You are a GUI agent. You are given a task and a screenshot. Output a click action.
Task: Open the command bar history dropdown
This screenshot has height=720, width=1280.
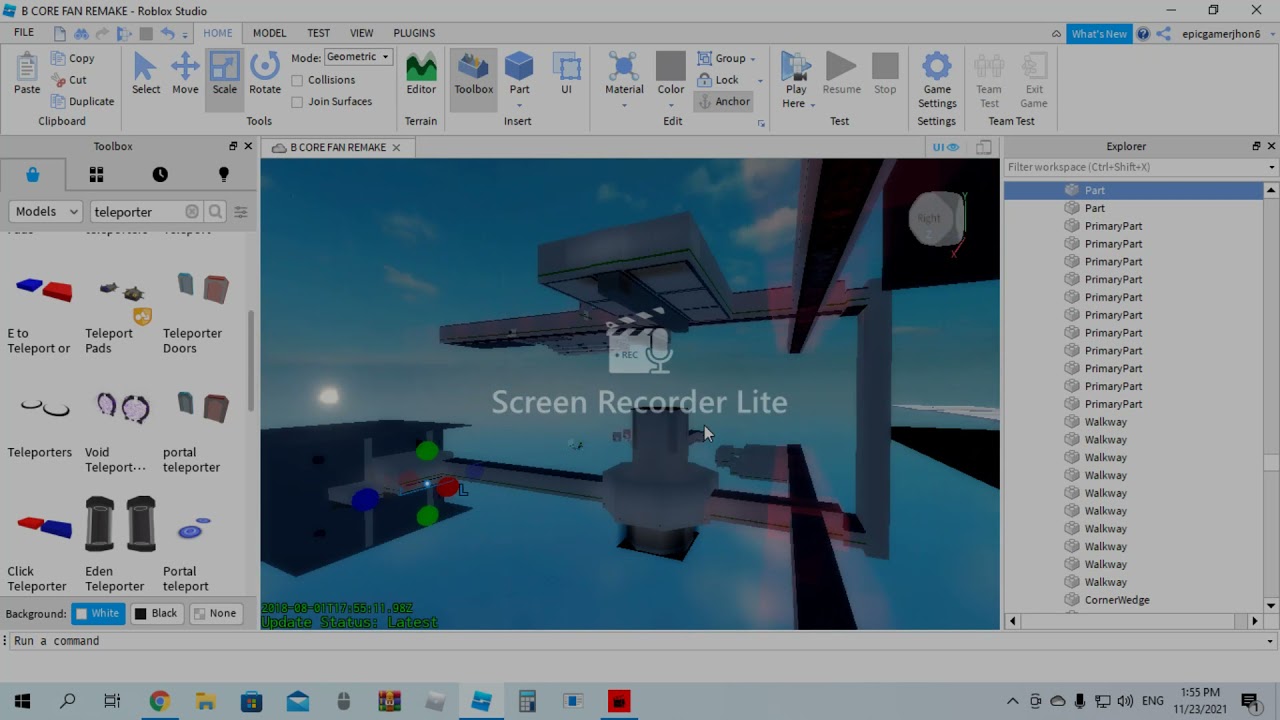[1271, 641]
